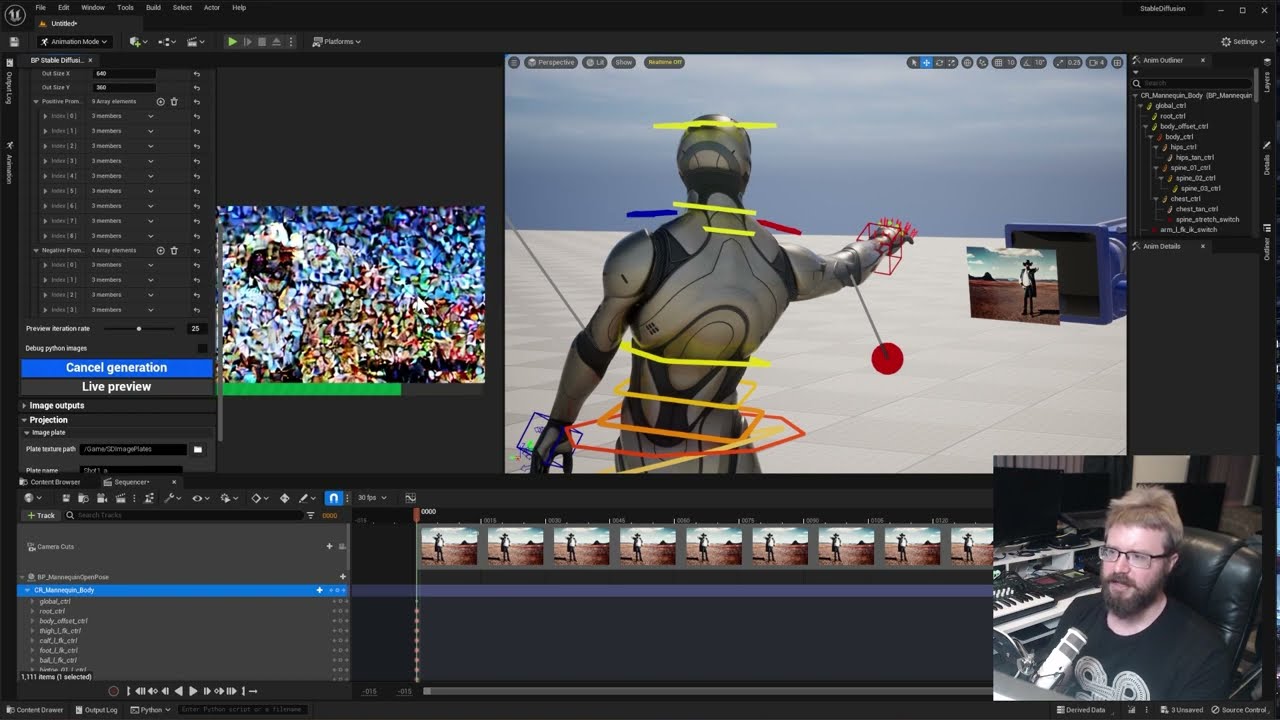1280x720 pixels.
Task: Open the Tools menu
Action: click(x=125, y=7)
